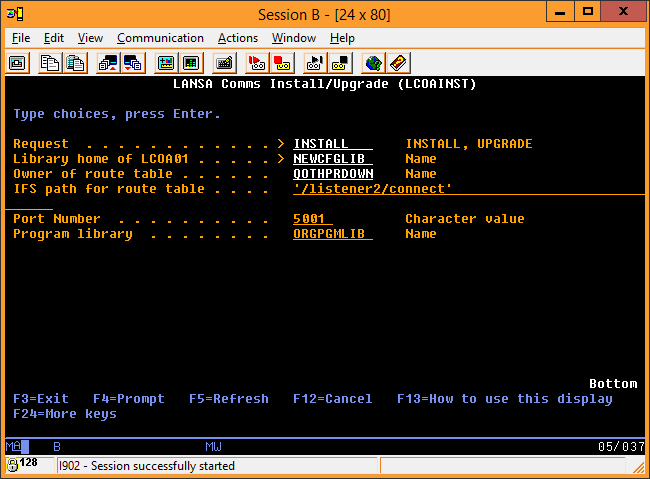The height and width of the screenshot is (479, 650).
Task: Open the Display setup toolbar icon
Action: coord(166,63)
